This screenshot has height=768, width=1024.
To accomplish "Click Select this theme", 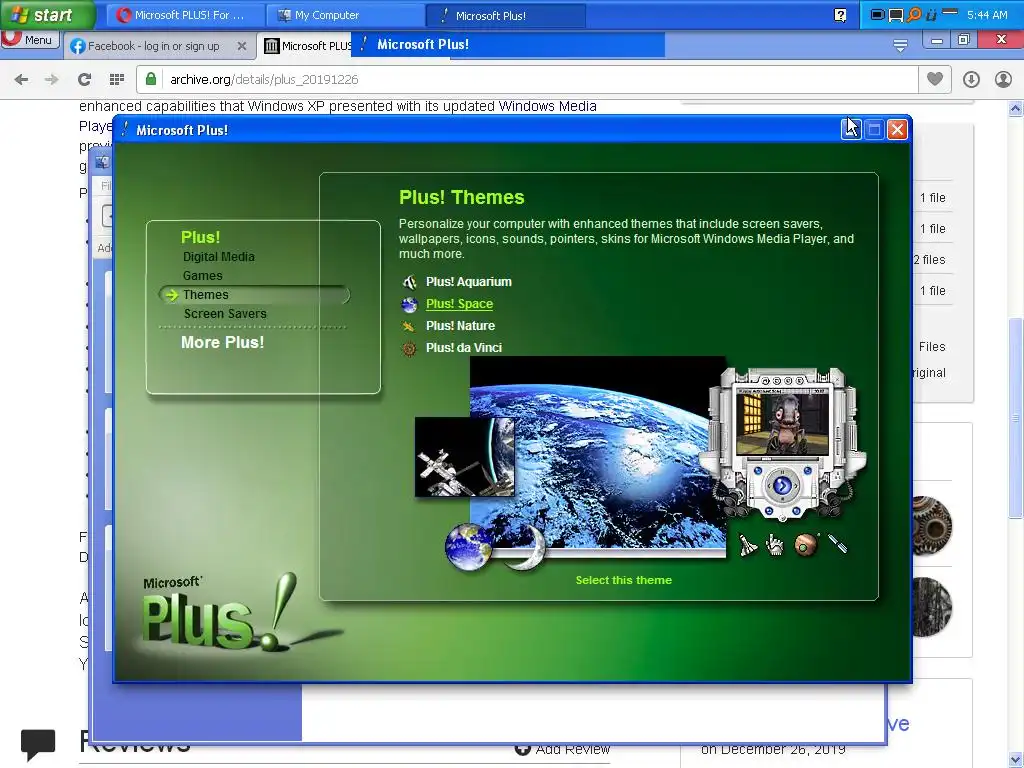I will pyautogui.click(x=624, y=580).
